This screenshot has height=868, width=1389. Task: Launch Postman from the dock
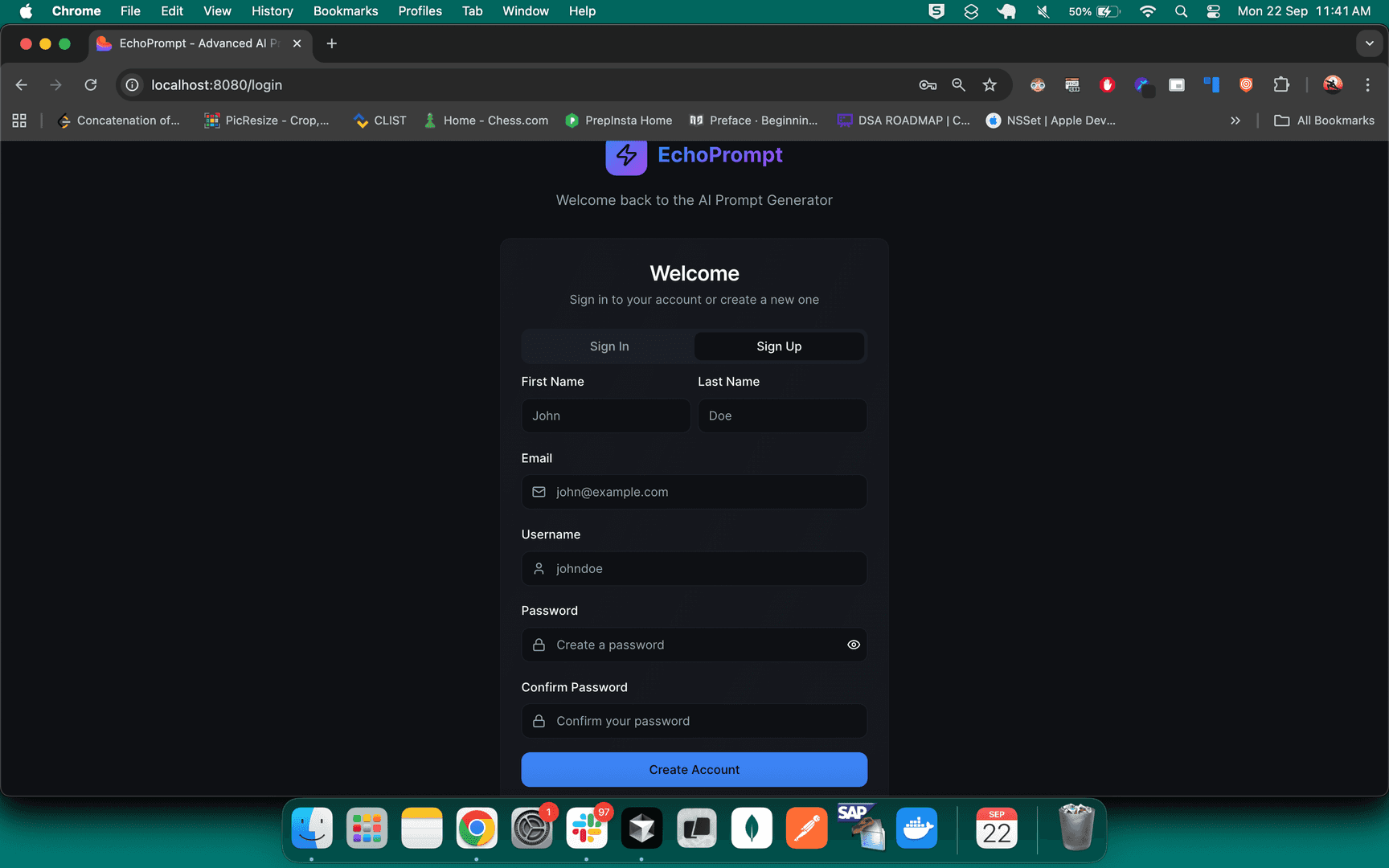(x=806, y=829)
